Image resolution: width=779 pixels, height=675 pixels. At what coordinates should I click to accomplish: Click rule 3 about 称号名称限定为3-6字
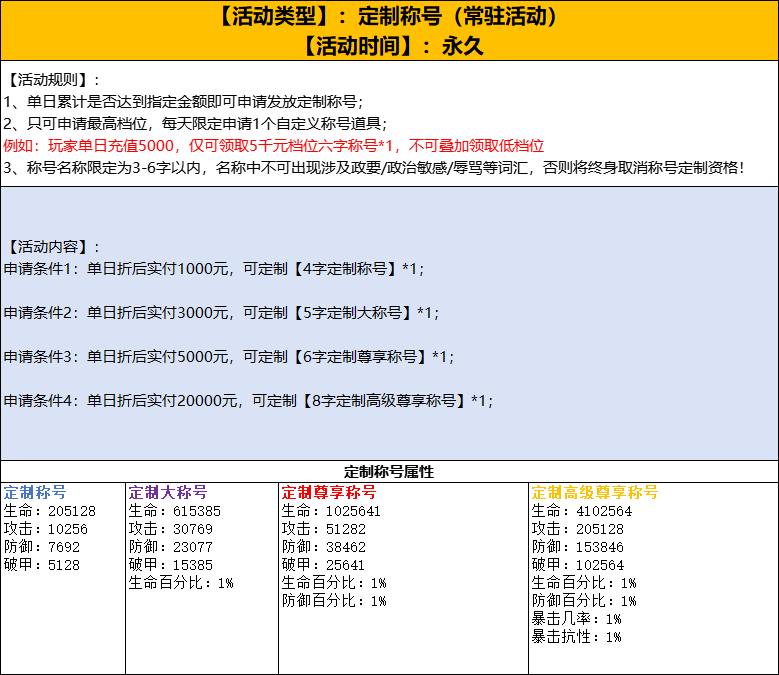[x=374, y=167]
